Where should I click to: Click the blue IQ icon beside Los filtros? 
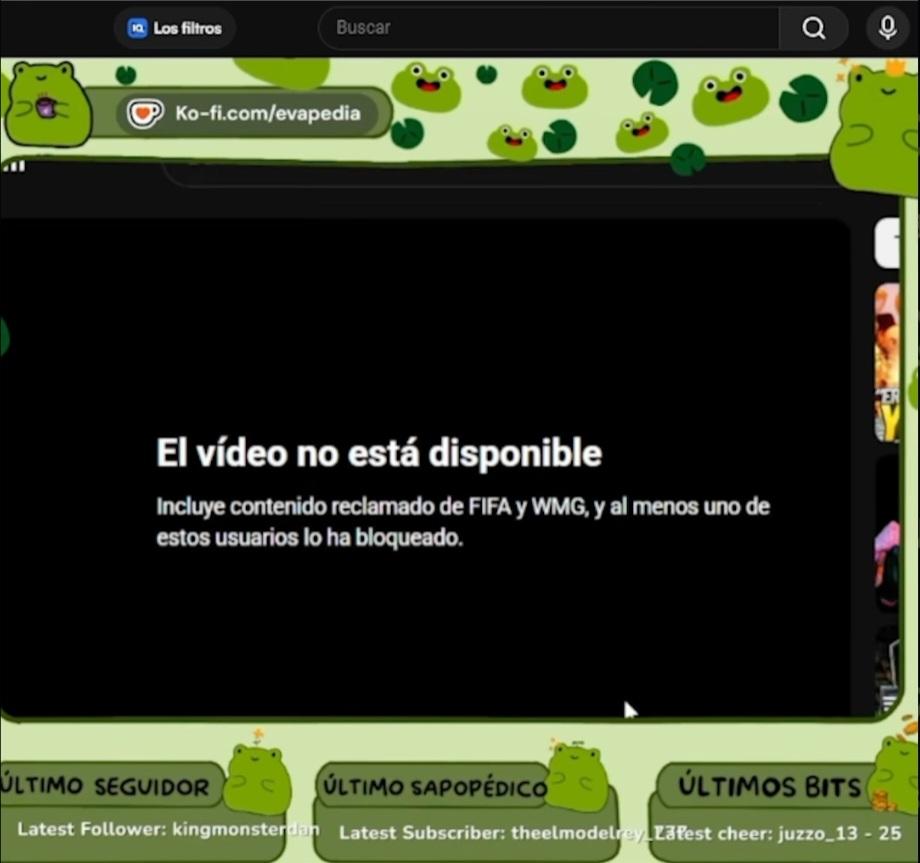coord(137,28)
